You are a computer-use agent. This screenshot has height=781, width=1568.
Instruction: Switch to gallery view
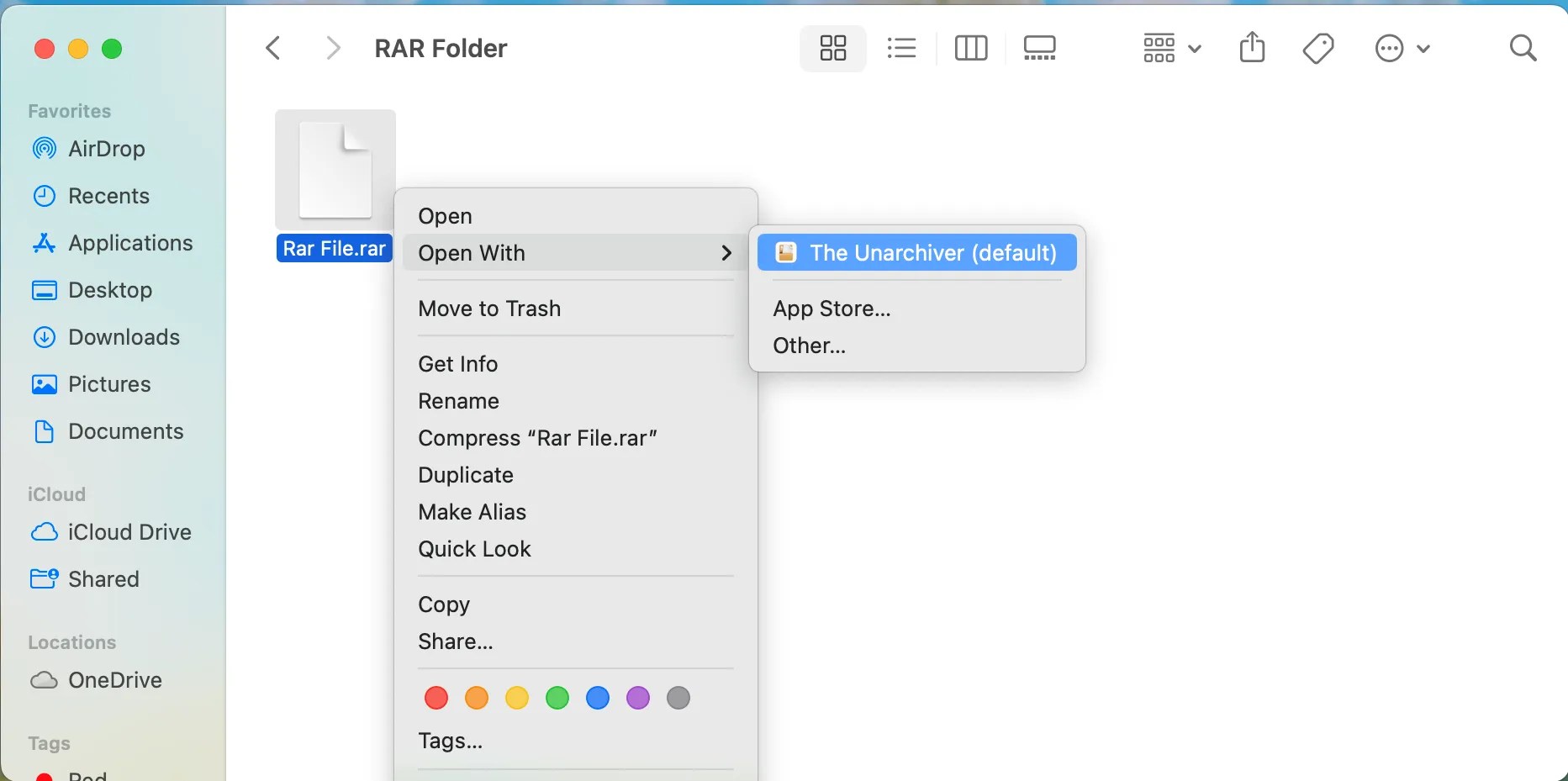click(1040, 48)
